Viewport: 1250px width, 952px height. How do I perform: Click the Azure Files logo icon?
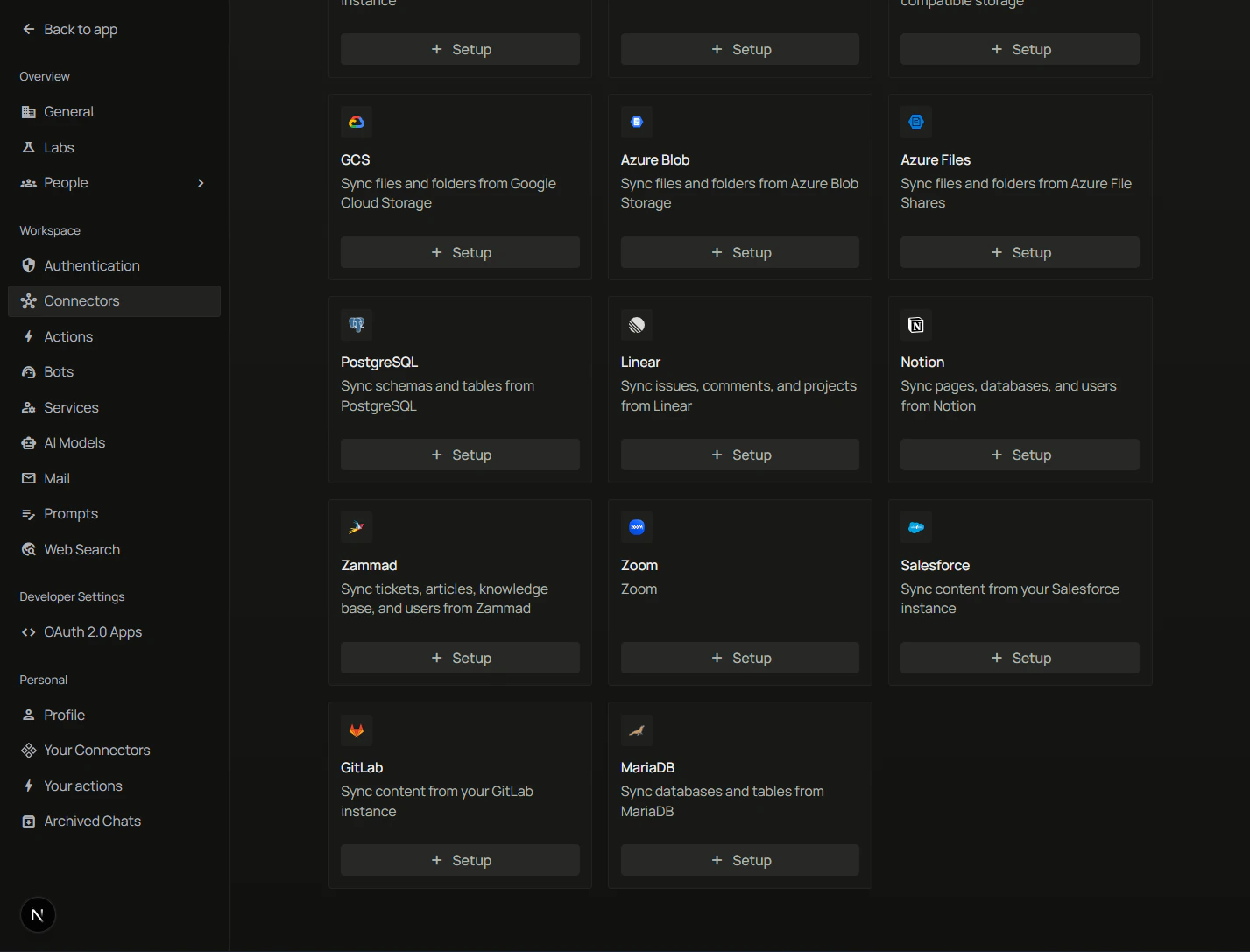click(916, 122)
